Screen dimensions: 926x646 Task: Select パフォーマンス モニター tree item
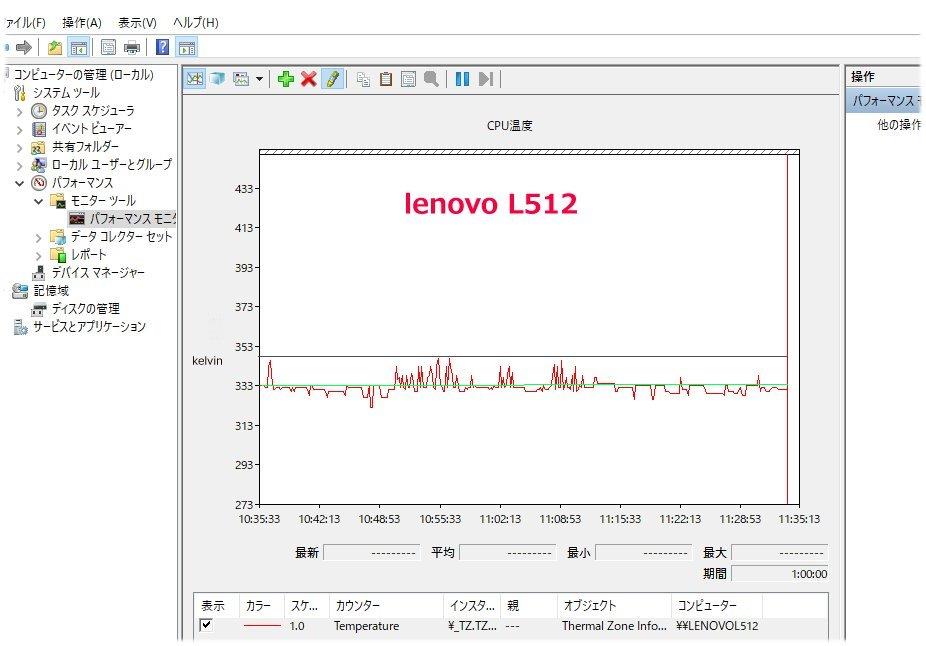[x=132, y=218]
